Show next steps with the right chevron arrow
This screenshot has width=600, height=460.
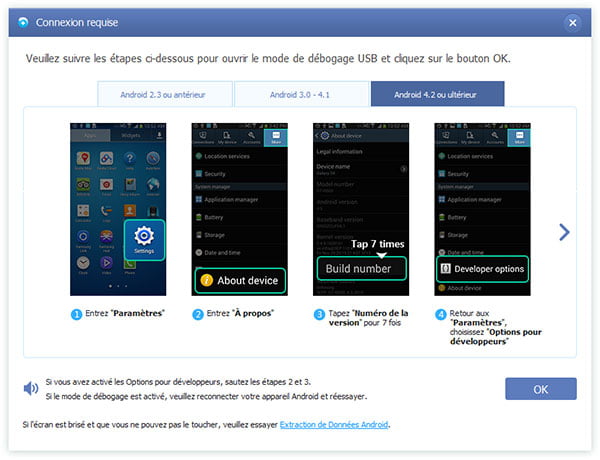[x=564, y=232]
